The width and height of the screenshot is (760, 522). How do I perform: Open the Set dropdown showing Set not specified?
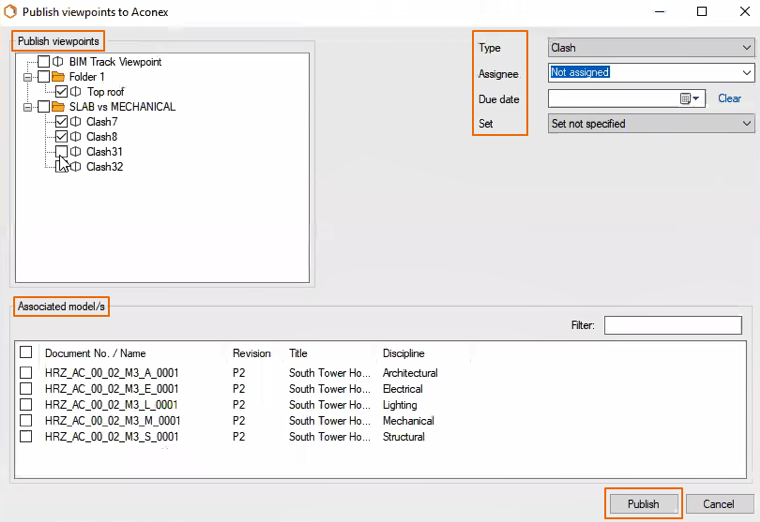point(651,124)
